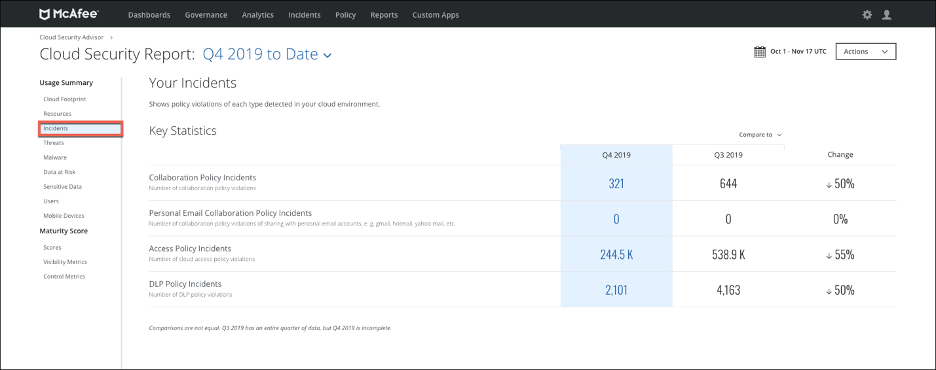This screenshot has width=936, height=370.
Task: Select Data at Risk in the sidebar
Action: click(59, 172)
